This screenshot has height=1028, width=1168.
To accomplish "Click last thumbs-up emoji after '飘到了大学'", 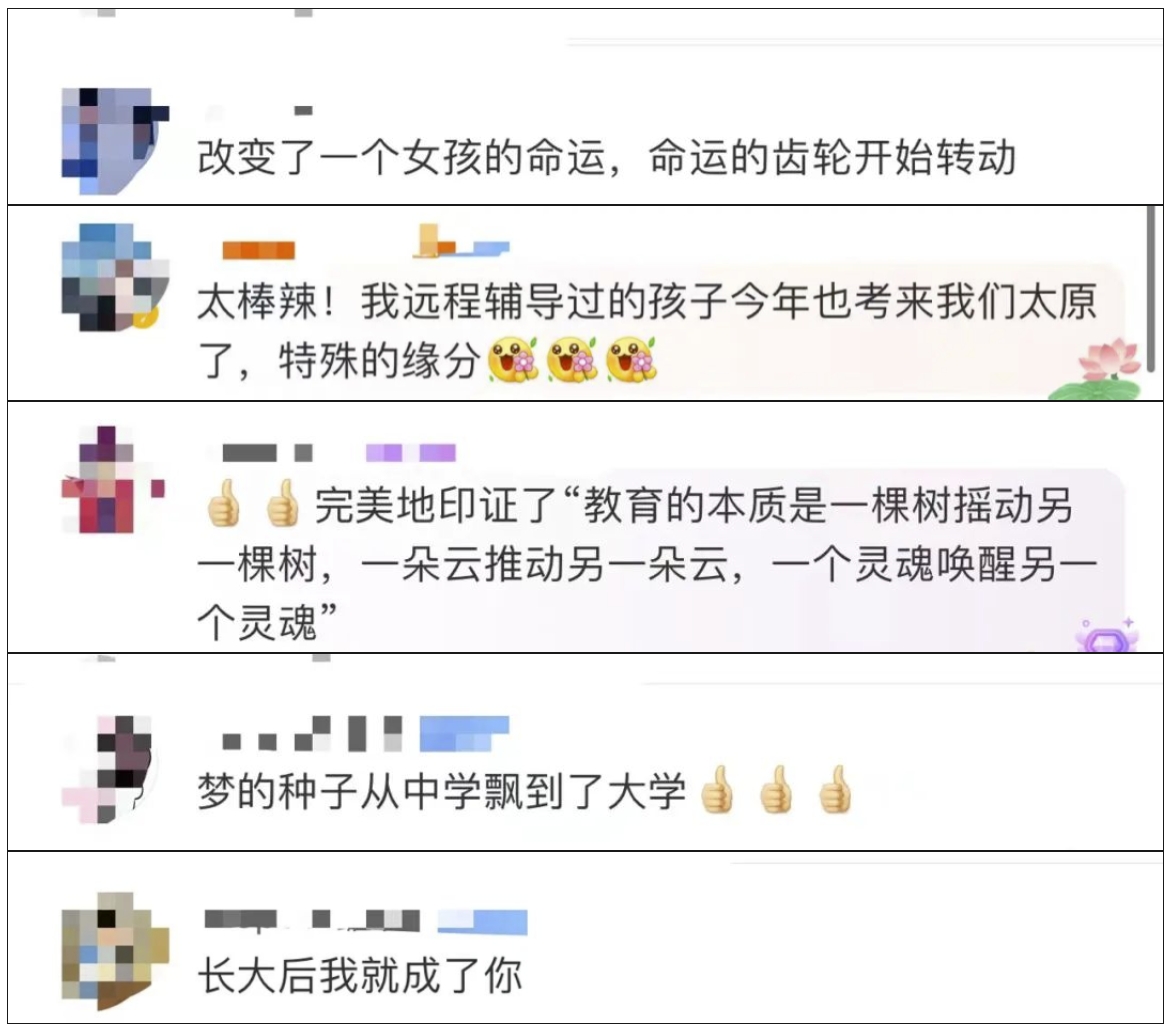I will (x=834, y=789).
